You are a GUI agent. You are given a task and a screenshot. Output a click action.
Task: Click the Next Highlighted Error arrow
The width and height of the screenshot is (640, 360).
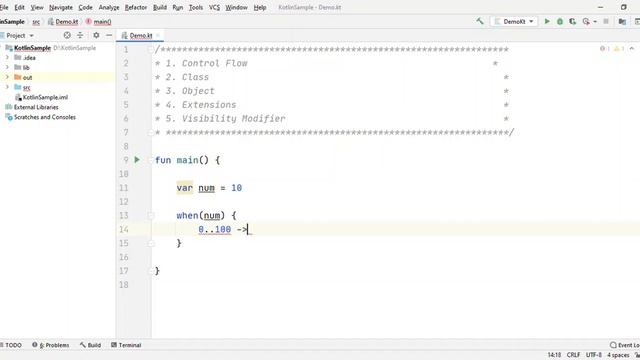(x=632, y=49)
